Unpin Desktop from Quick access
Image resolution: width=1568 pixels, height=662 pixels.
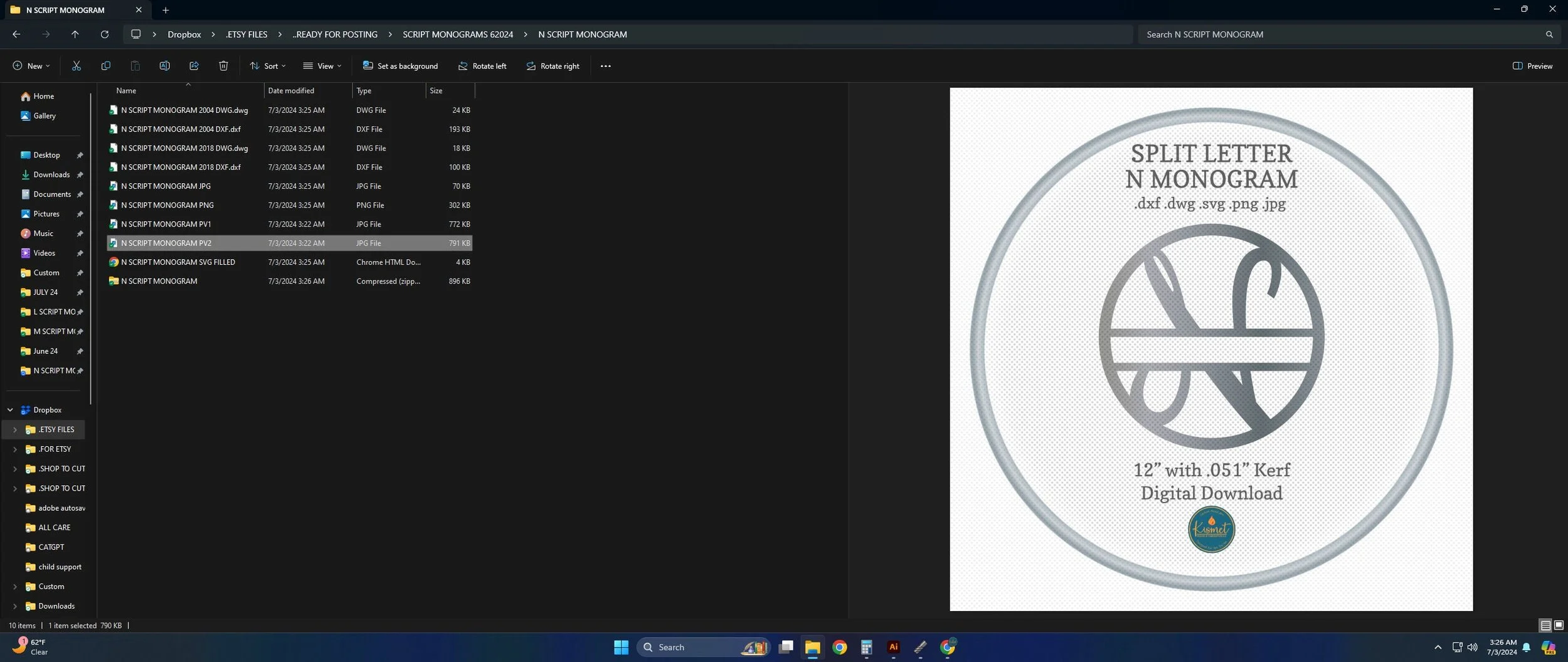tap(80, 155)
